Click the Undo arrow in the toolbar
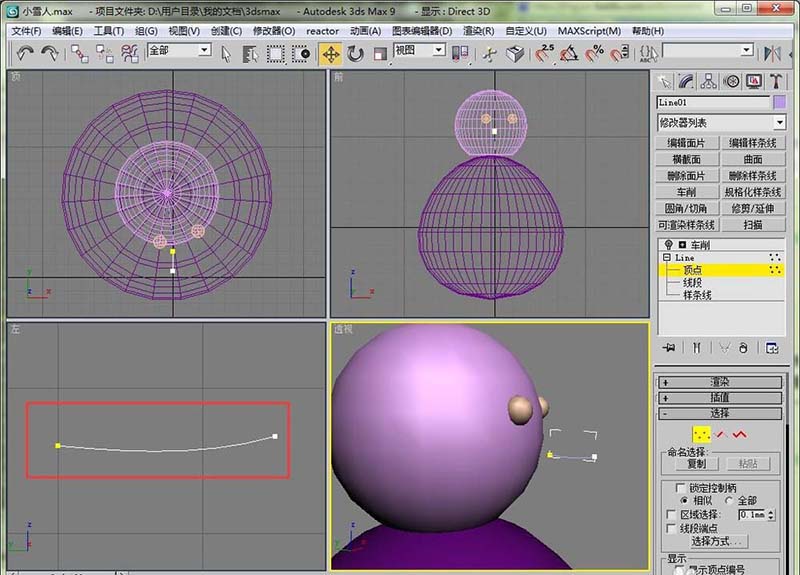 (x=25, y=53)
